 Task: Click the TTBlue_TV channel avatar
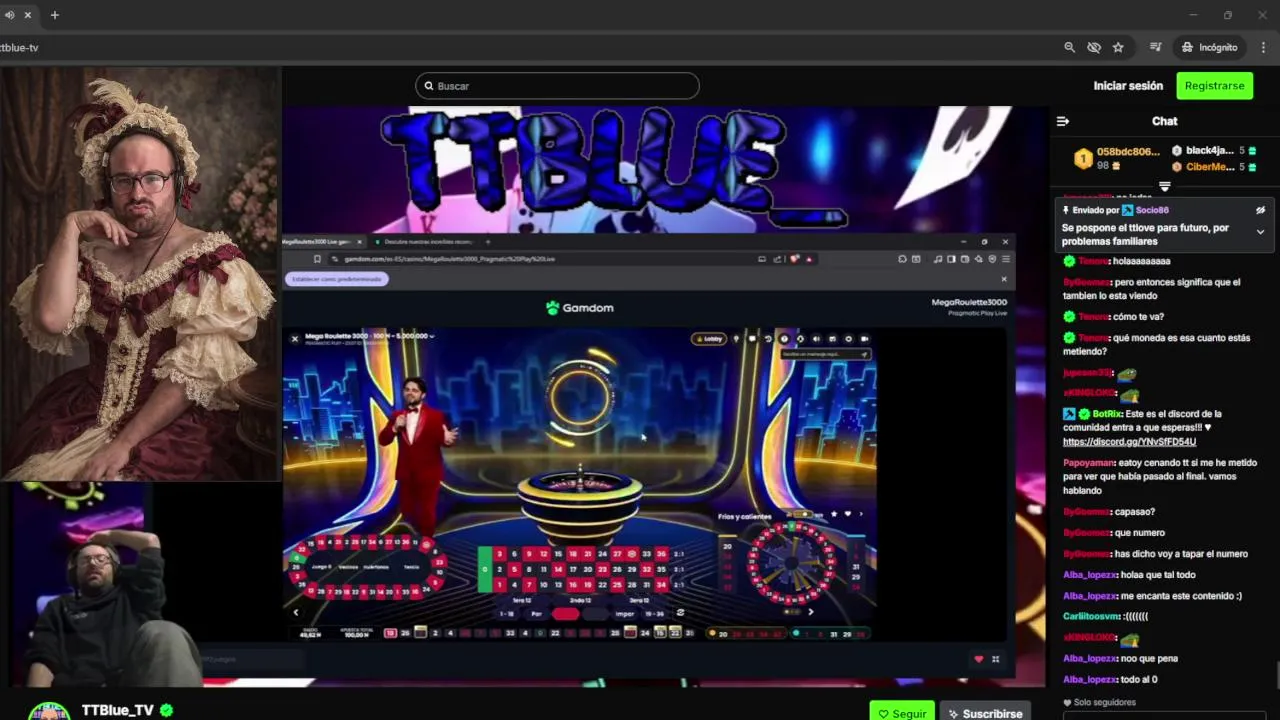49,711
